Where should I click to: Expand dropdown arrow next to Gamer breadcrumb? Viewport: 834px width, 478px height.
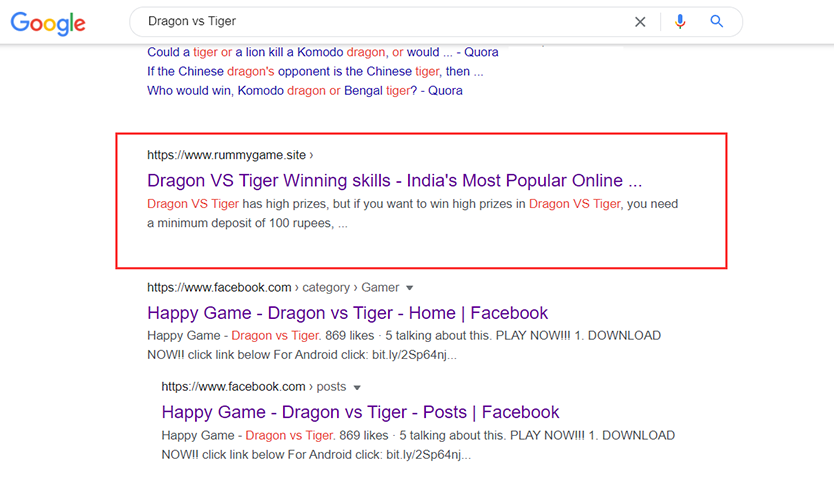[410, 288]
